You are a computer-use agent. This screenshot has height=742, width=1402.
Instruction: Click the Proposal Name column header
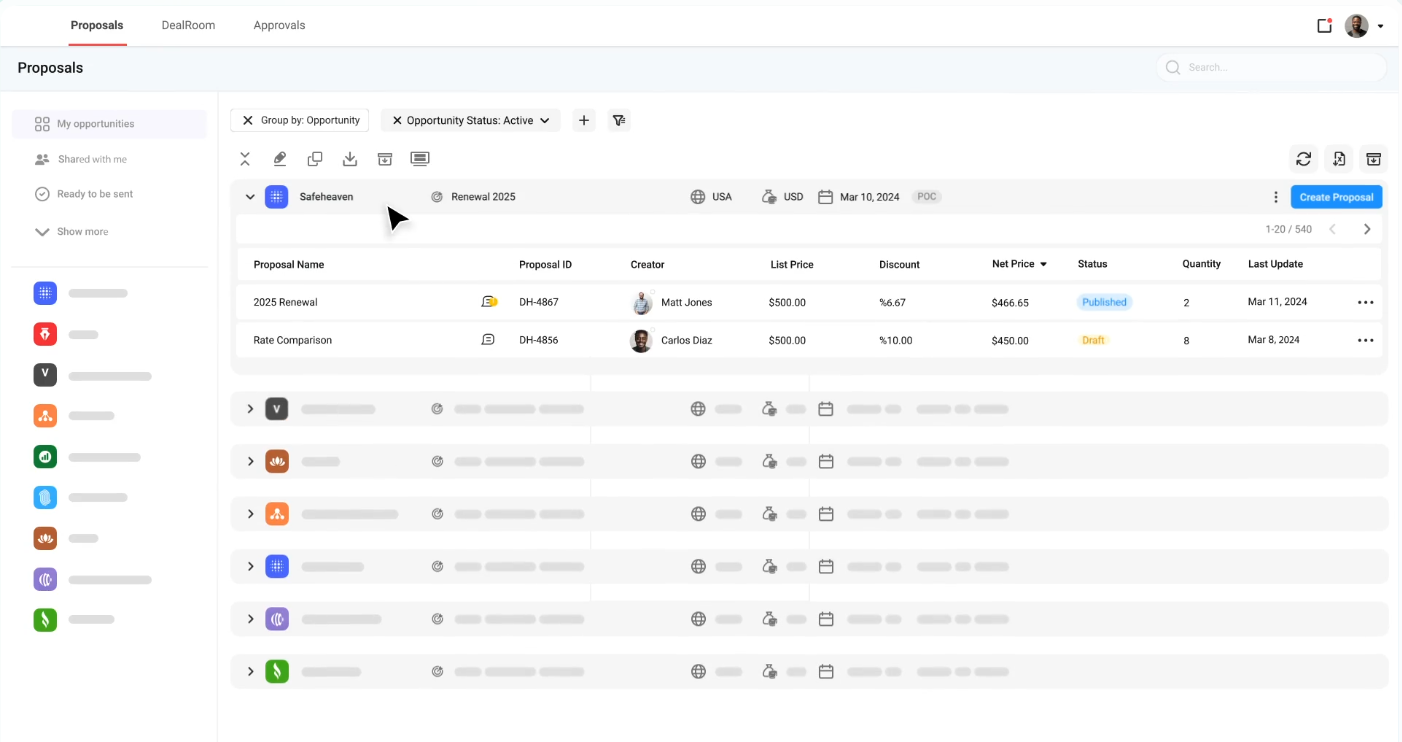coord(289,264)
